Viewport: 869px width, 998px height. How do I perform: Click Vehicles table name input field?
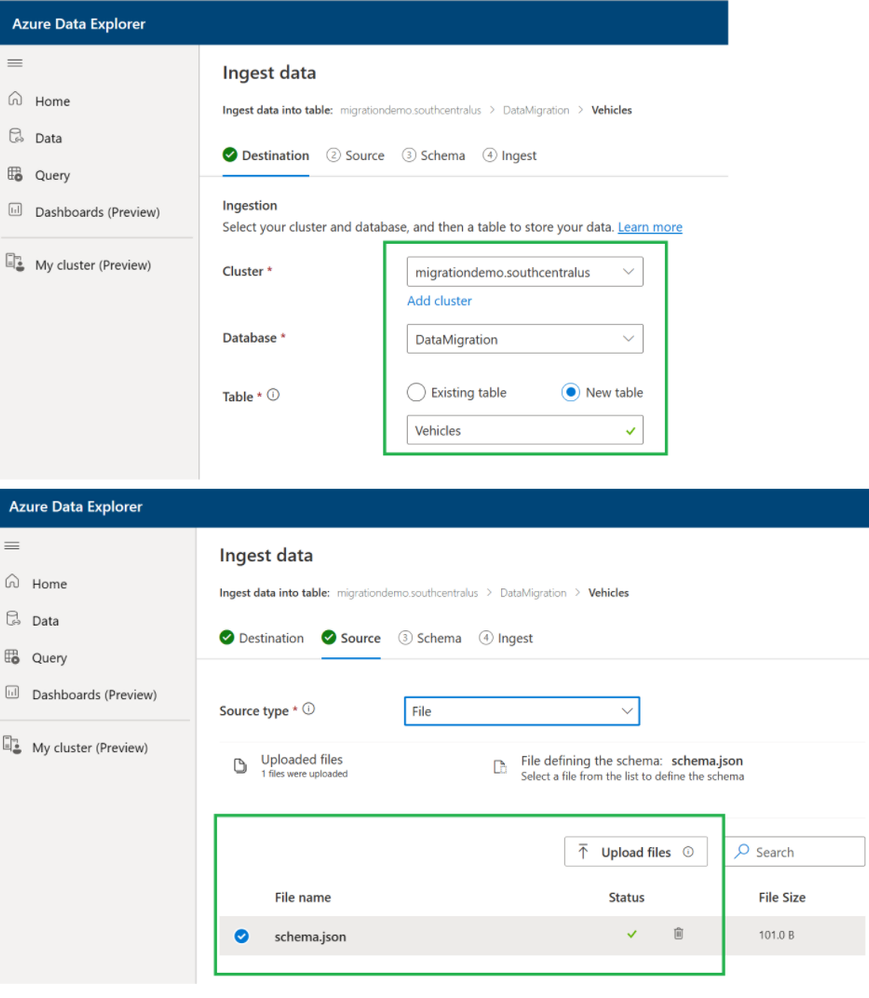click(525, 430)
